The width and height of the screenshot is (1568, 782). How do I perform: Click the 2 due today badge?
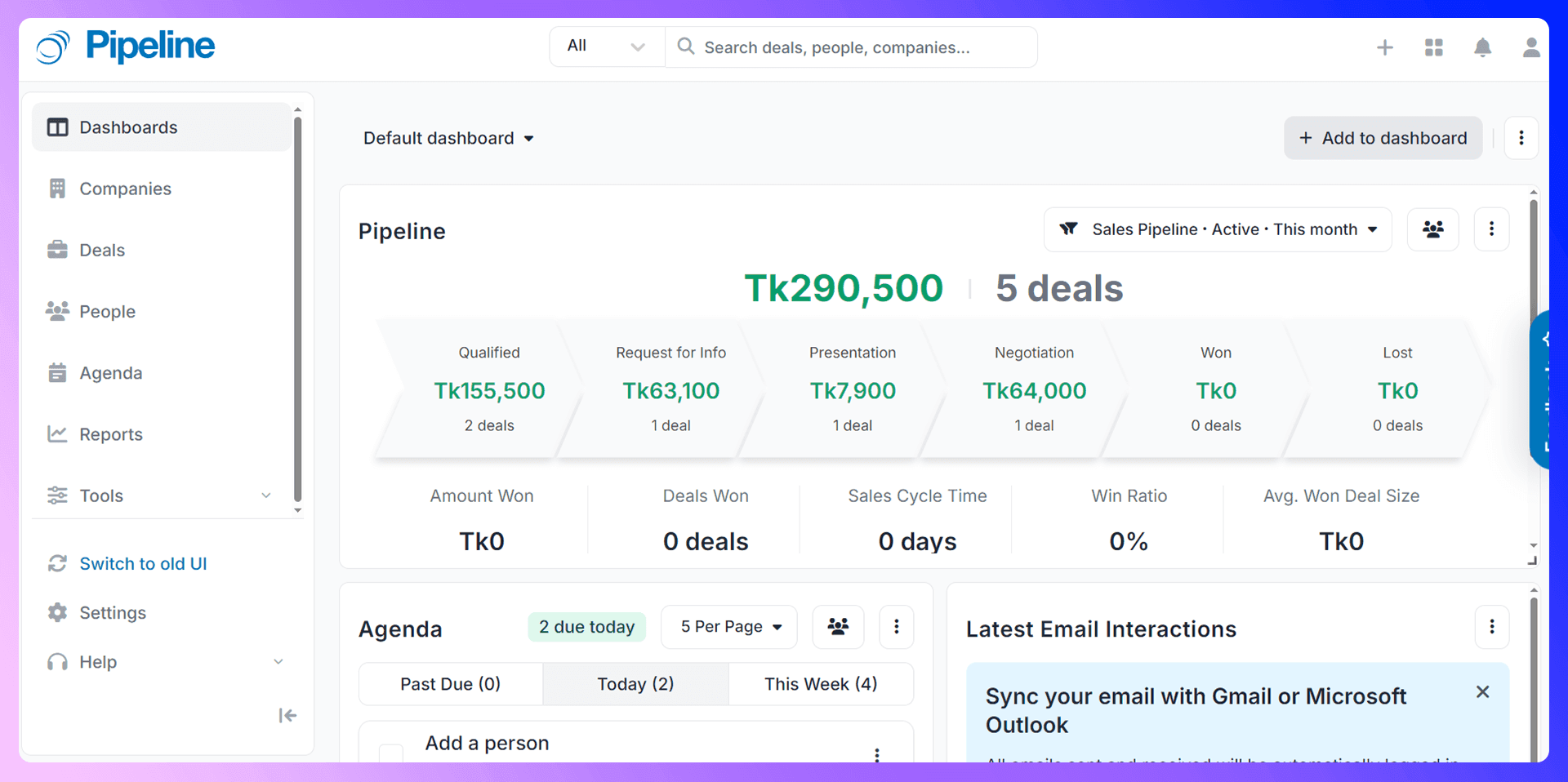[586, 627]
